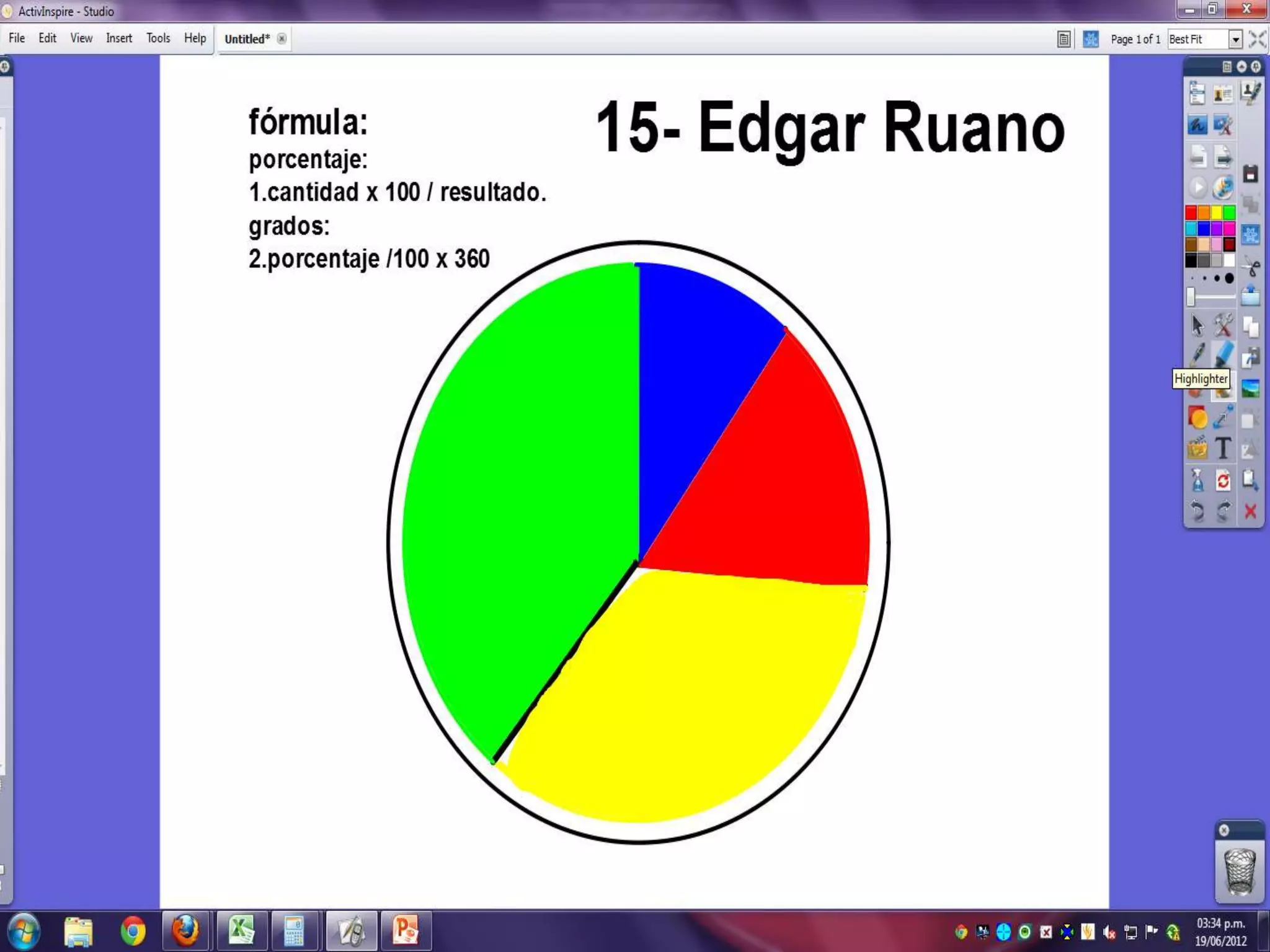The image size is (1270, 952).
Task: Activate the Select arrow cursor tool
Action: coord(1197,325)
